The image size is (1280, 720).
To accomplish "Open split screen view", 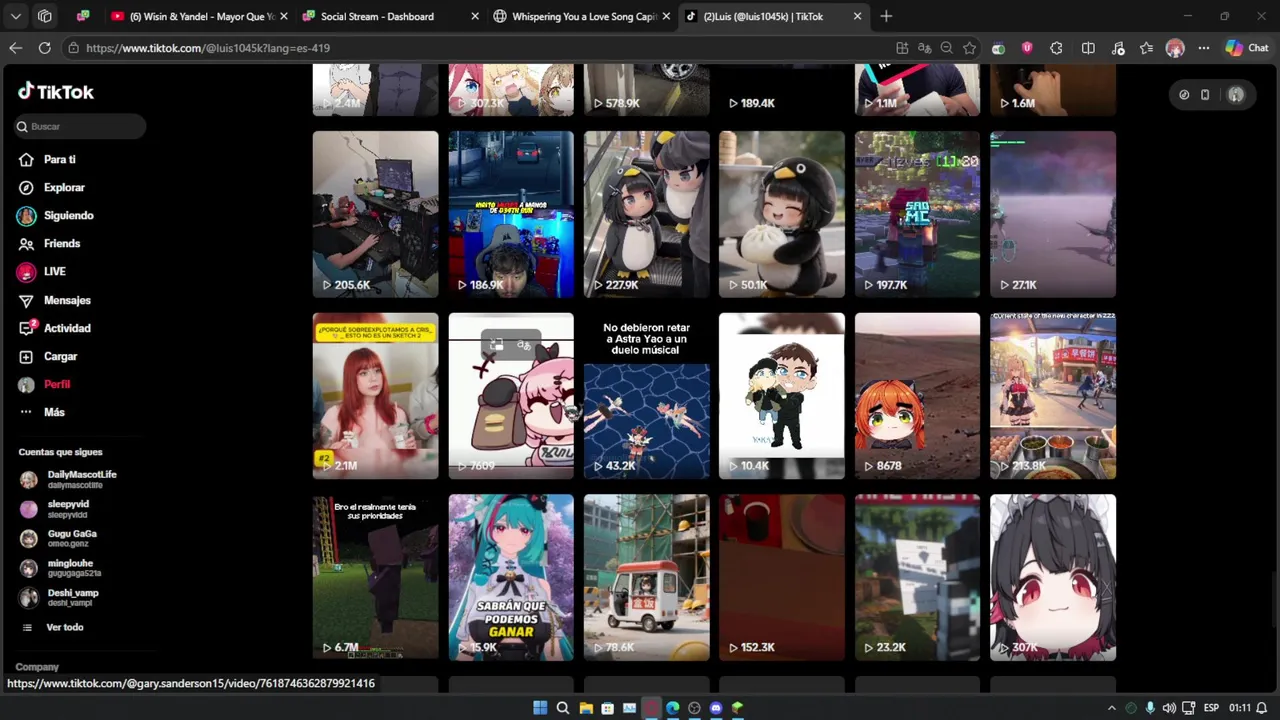I will pos(1088,48).
